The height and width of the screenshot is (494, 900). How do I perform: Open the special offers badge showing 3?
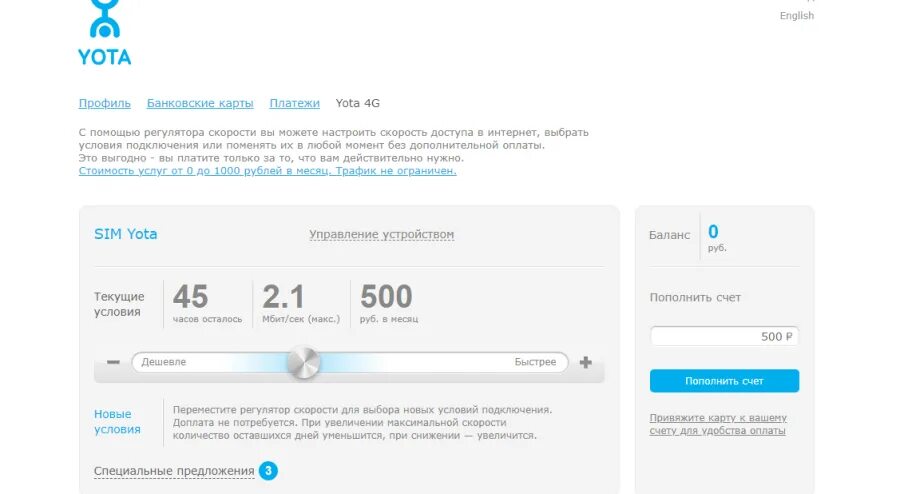(x=268, y=471)
